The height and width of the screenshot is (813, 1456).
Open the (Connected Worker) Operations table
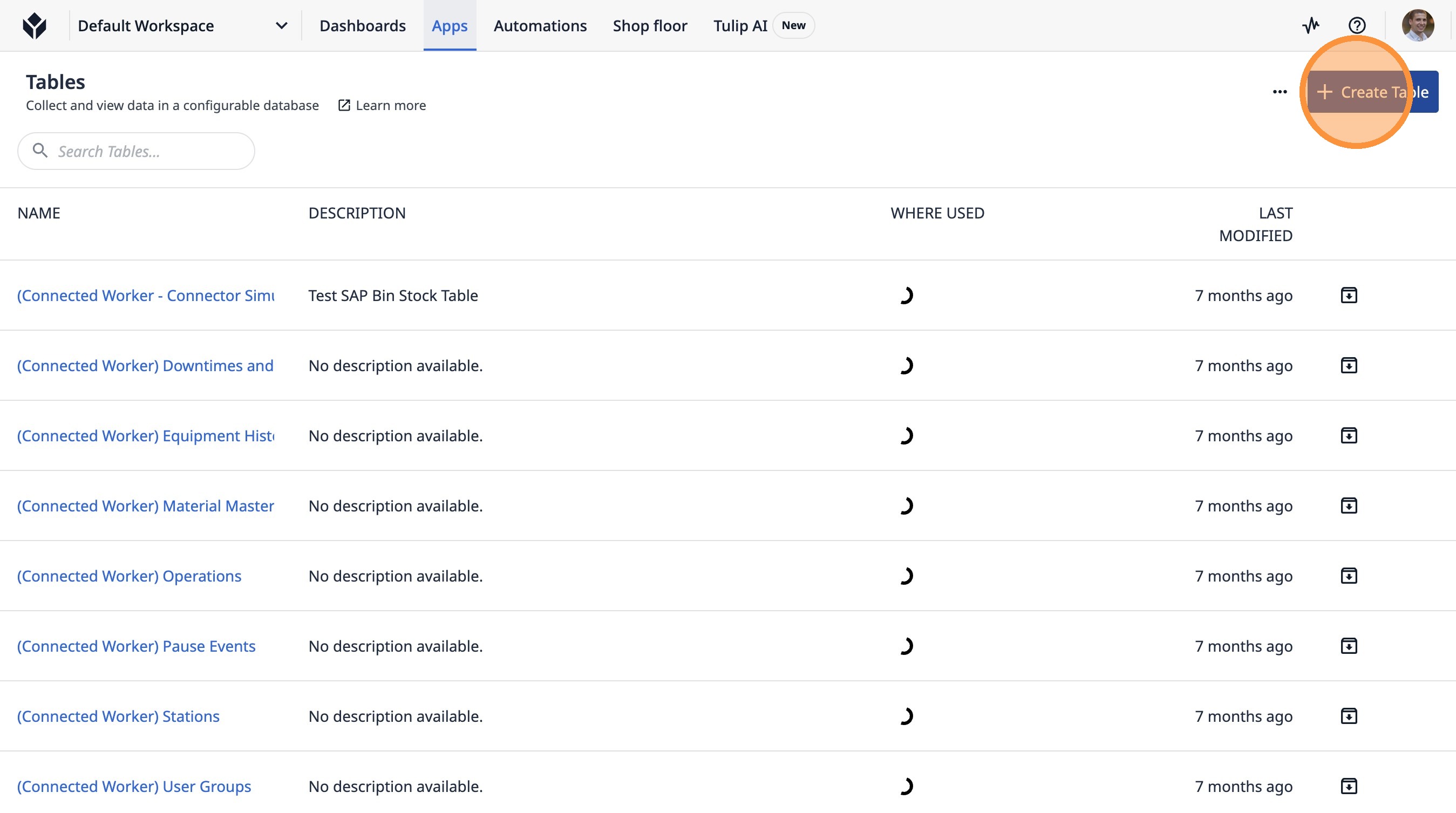click(129, 576)
